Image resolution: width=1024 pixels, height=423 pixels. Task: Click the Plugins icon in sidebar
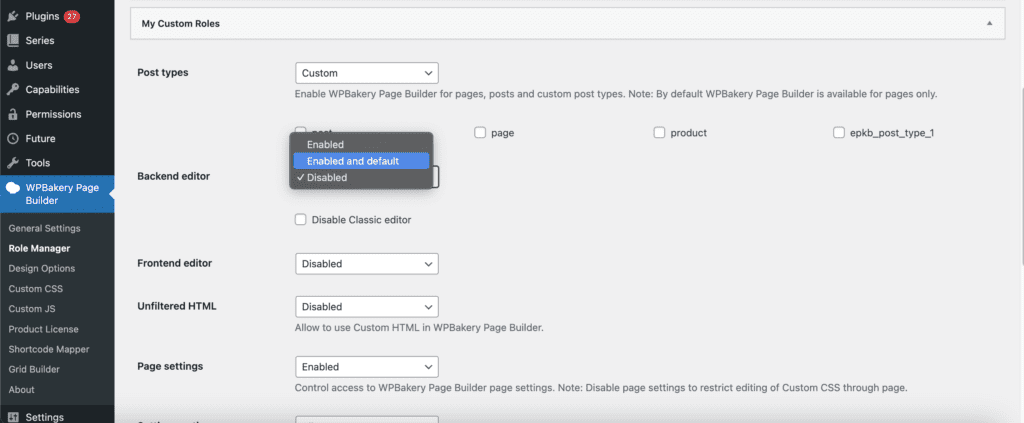(x=12, y=16)
